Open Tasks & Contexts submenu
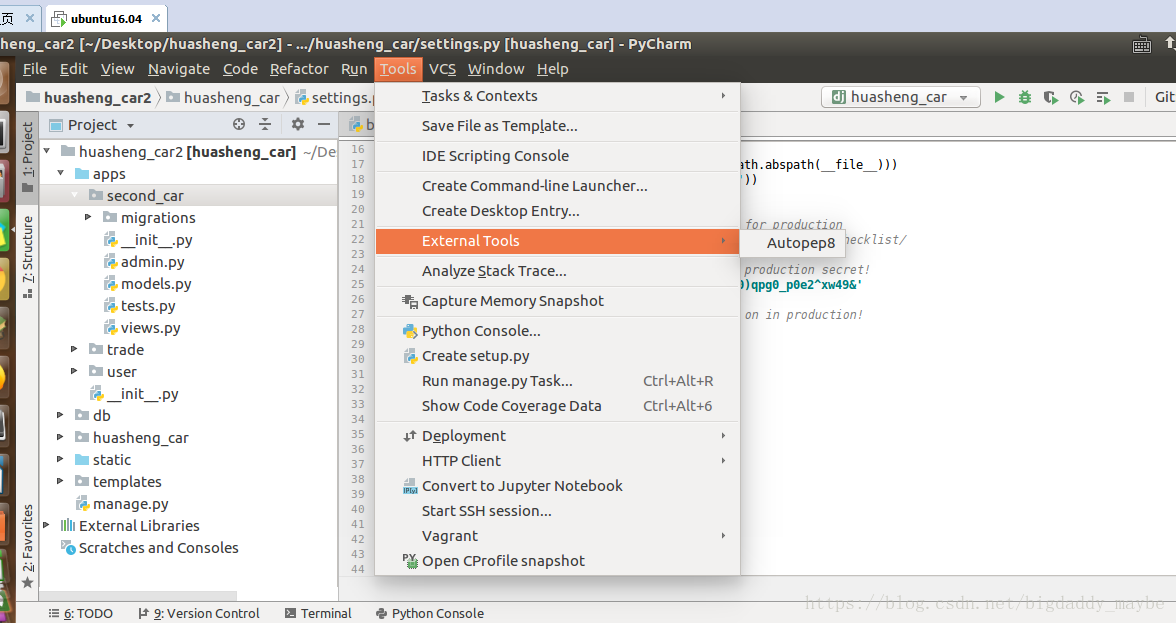The image size is (1176, 623). point(557,96)
